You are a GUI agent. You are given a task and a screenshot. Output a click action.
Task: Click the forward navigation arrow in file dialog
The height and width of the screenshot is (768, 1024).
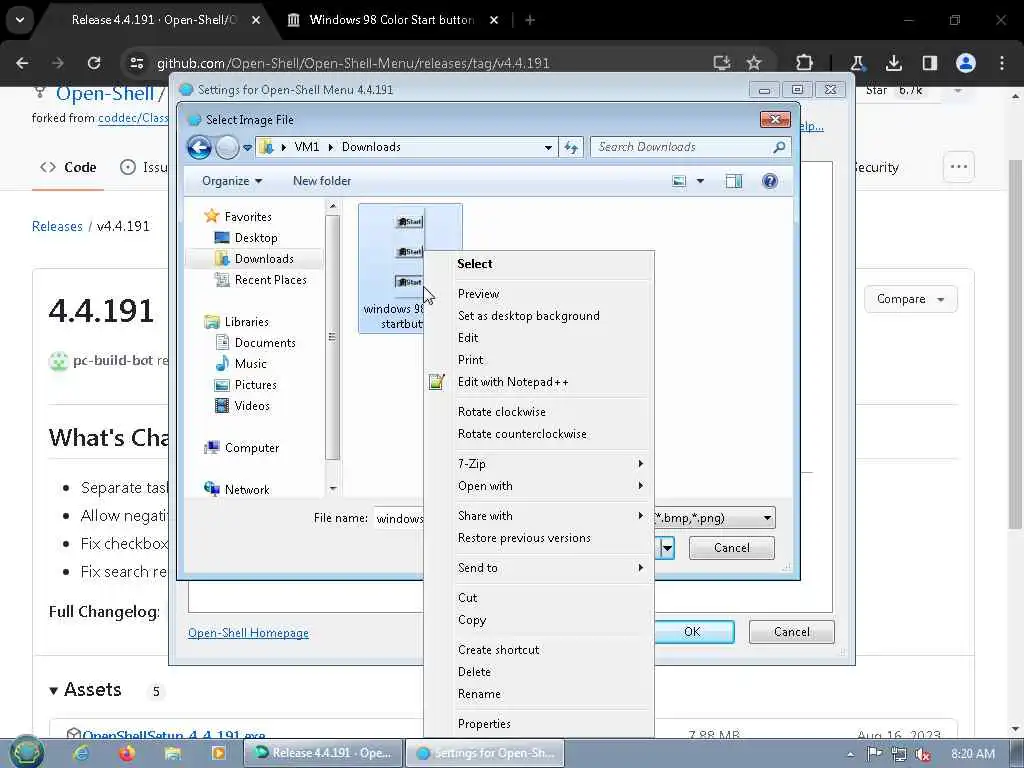click(227, 148)
